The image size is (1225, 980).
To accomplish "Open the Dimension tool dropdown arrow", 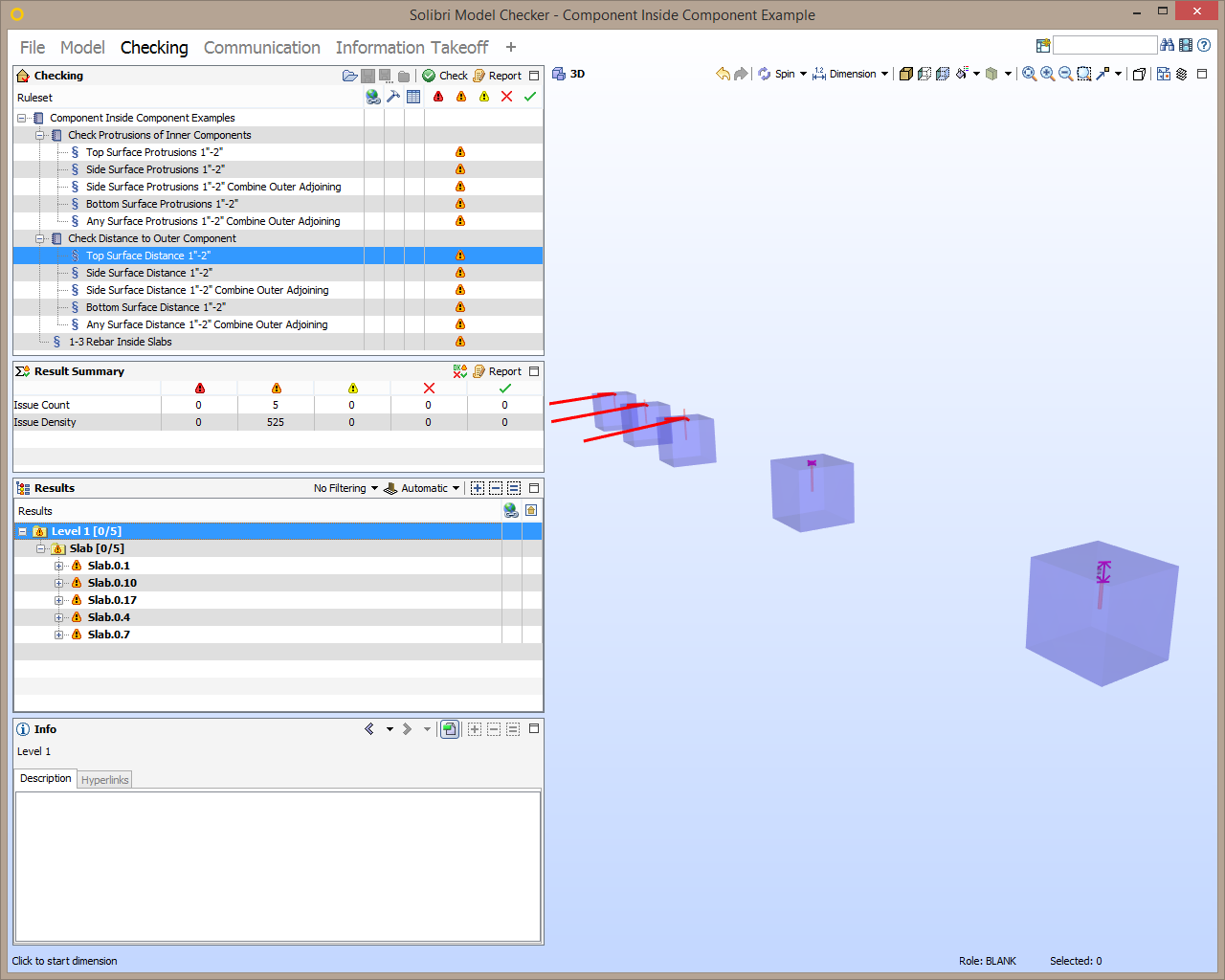I will click(884, 74).
